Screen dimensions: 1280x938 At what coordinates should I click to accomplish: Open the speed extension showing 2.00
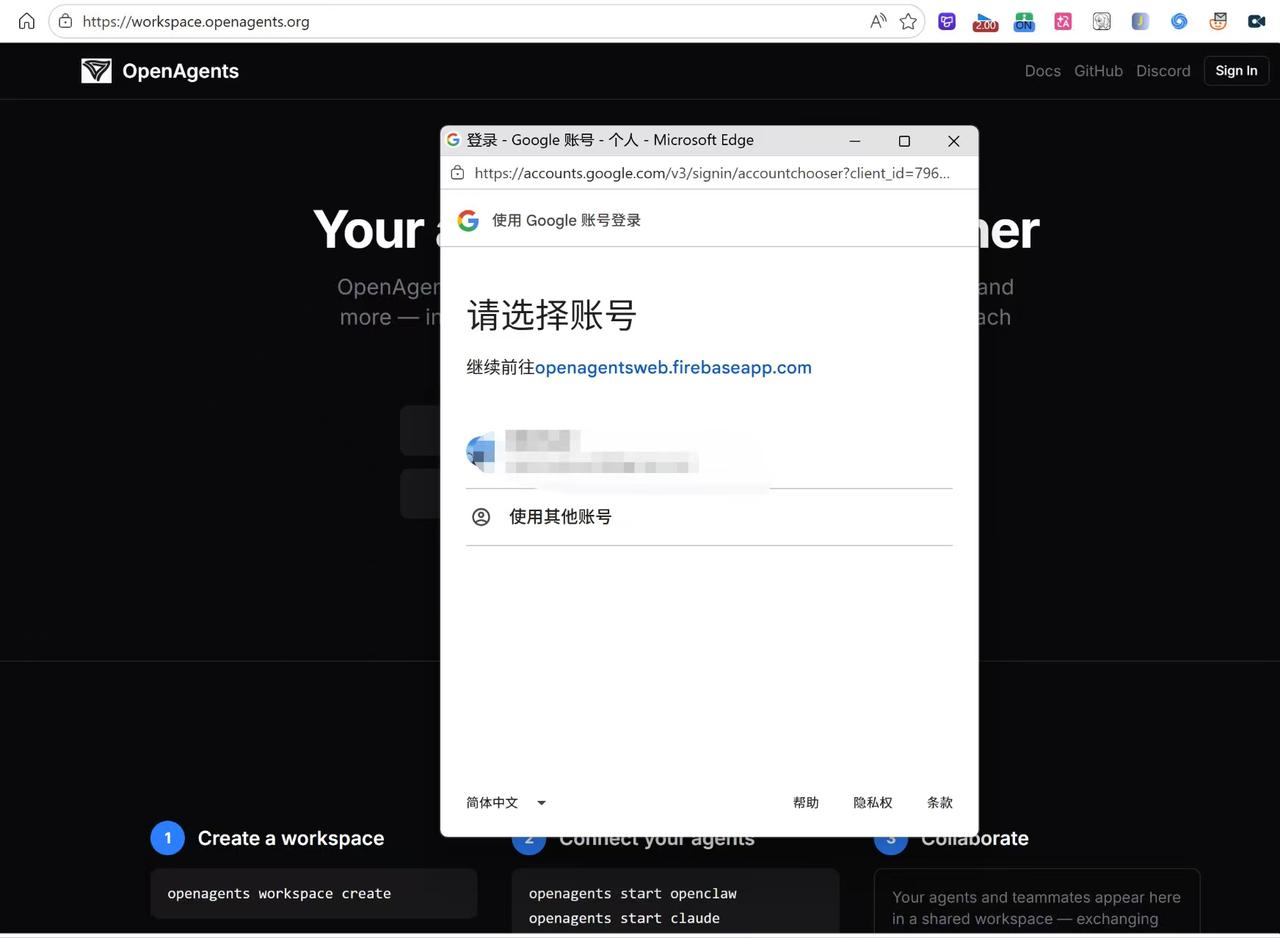(985, 21)
